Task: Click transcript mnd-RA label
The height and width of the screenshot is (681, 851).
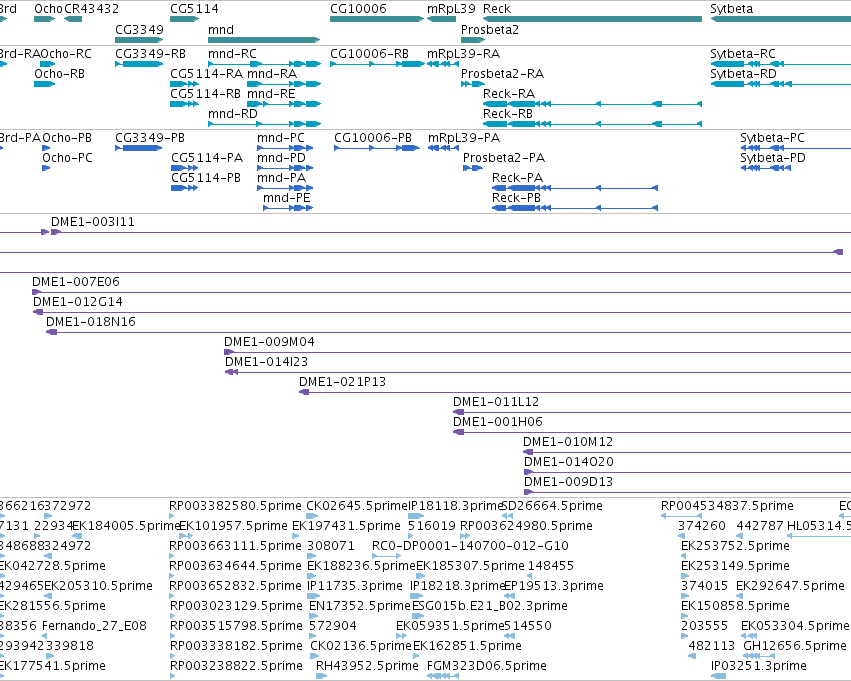Action: (x=272, y=74)
